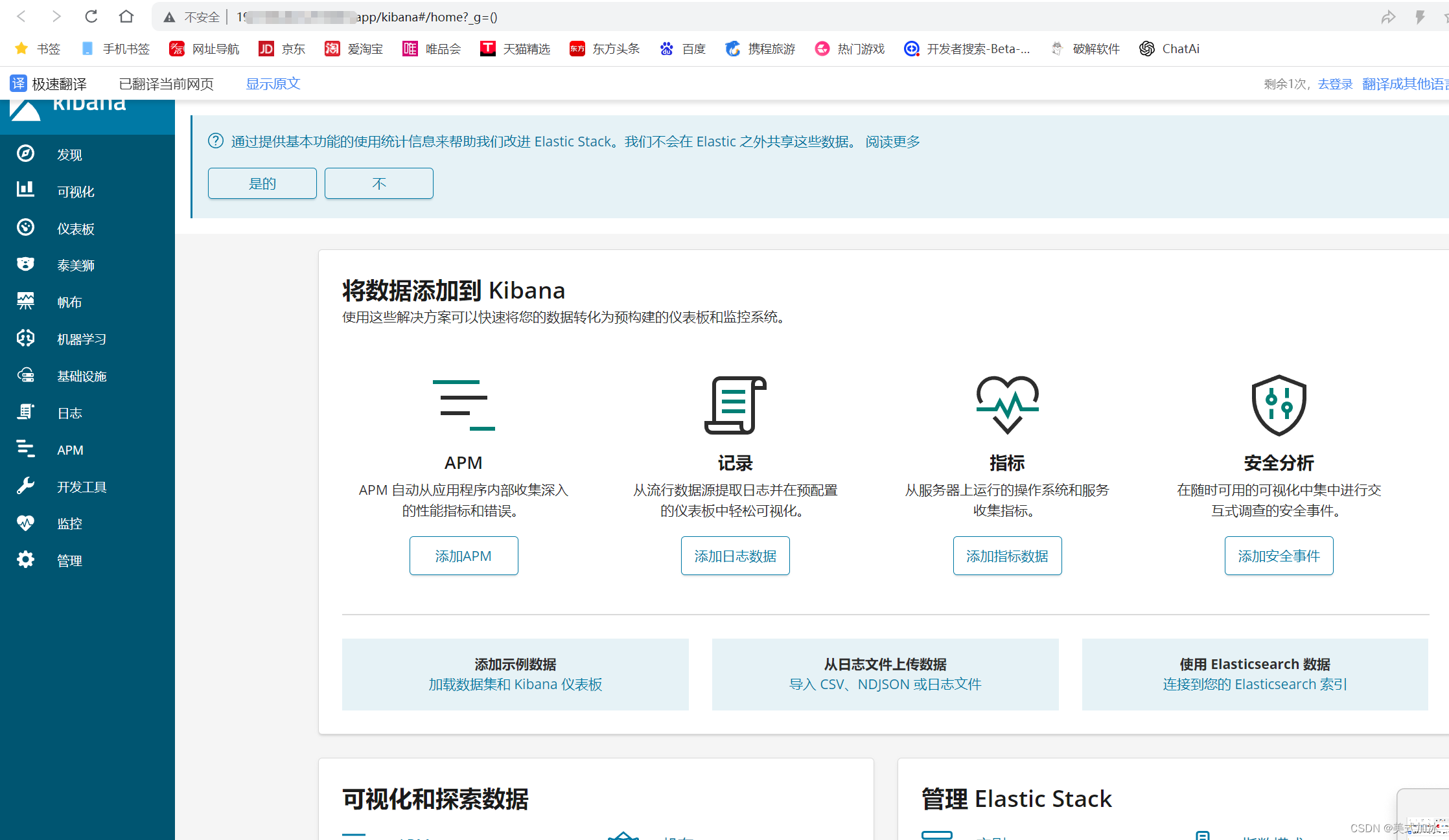Open the 书签 bookmarks folder
The width and height of the screenshot is (1449, 840).
(x=38, y=49)
